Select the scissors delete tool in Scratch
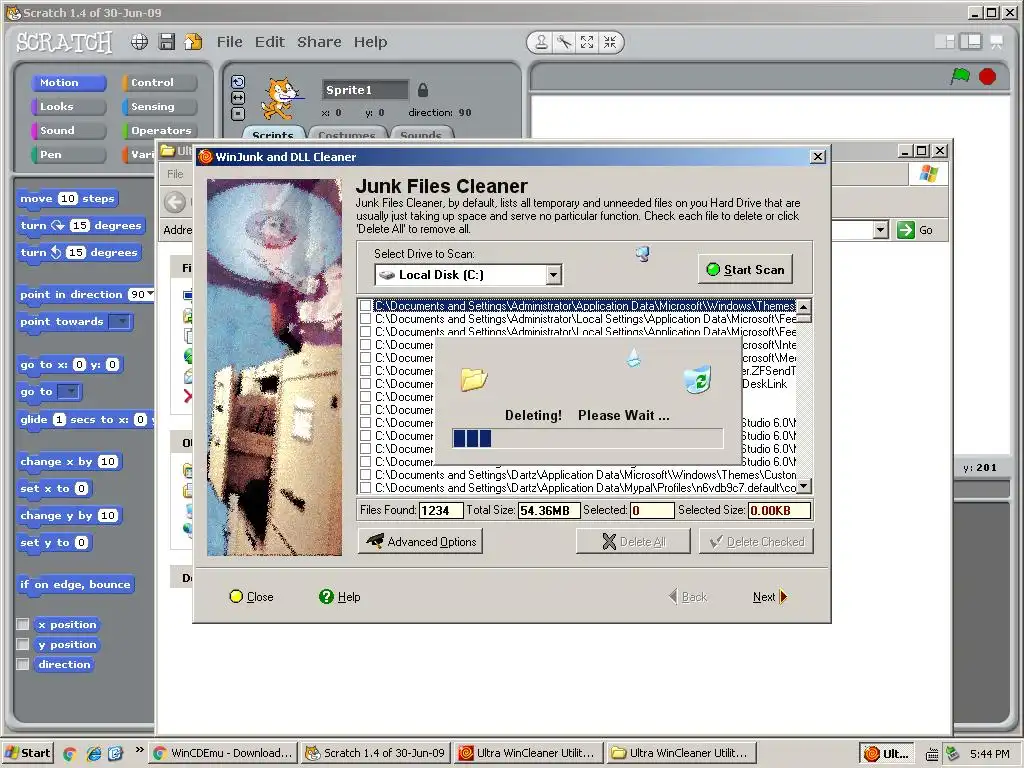 tap(564, 42)
